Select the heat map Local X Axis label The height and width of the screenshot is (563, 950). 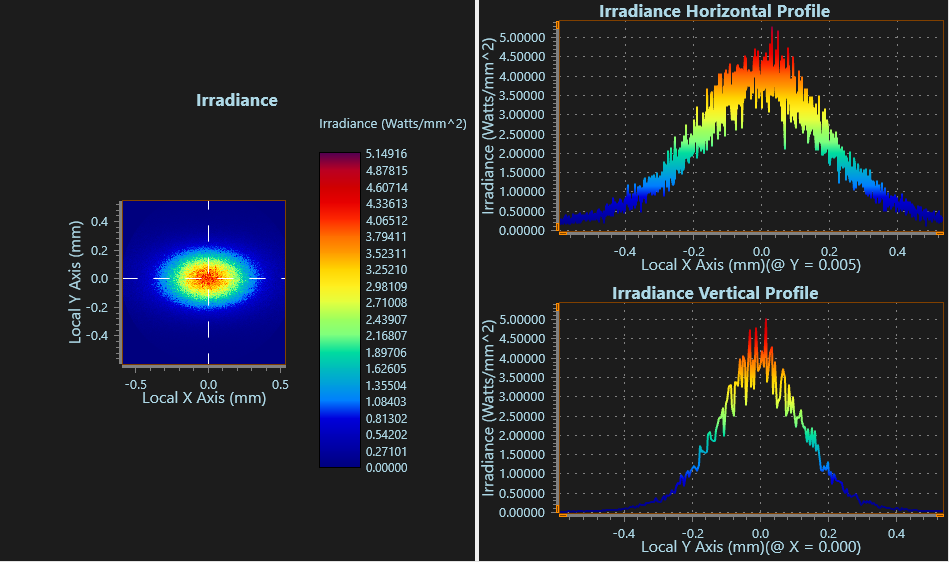pyautogui.click(x=204, y=398)
